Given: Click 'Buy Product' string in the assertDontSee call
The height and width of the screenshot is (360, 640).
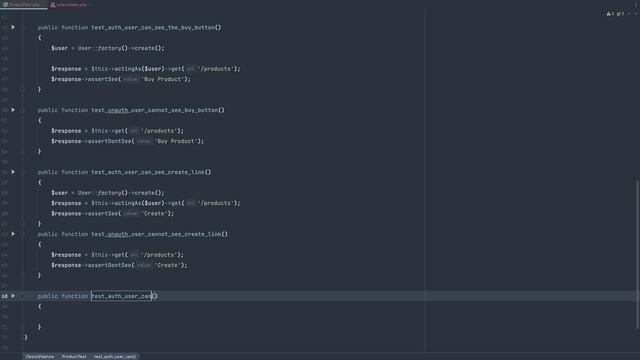Looking at the screenshot, I should point(177,141).
